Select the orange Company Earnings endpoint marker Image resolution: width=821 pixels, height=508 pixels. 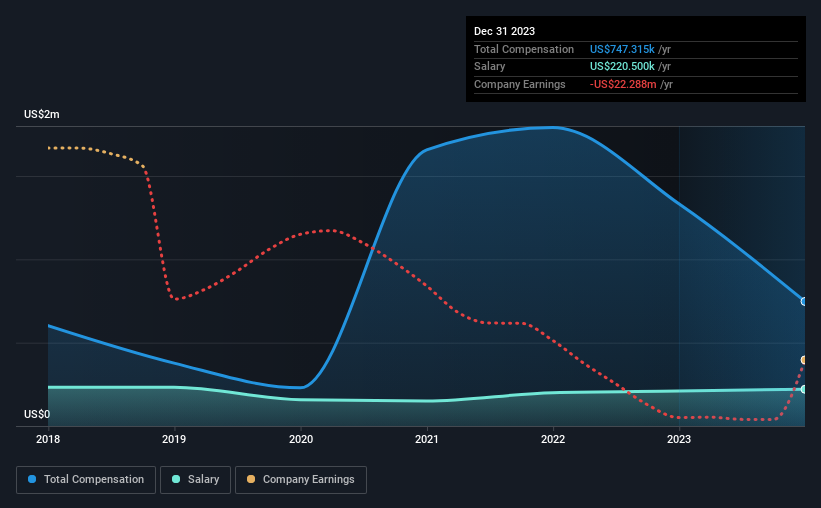[804, 360]
